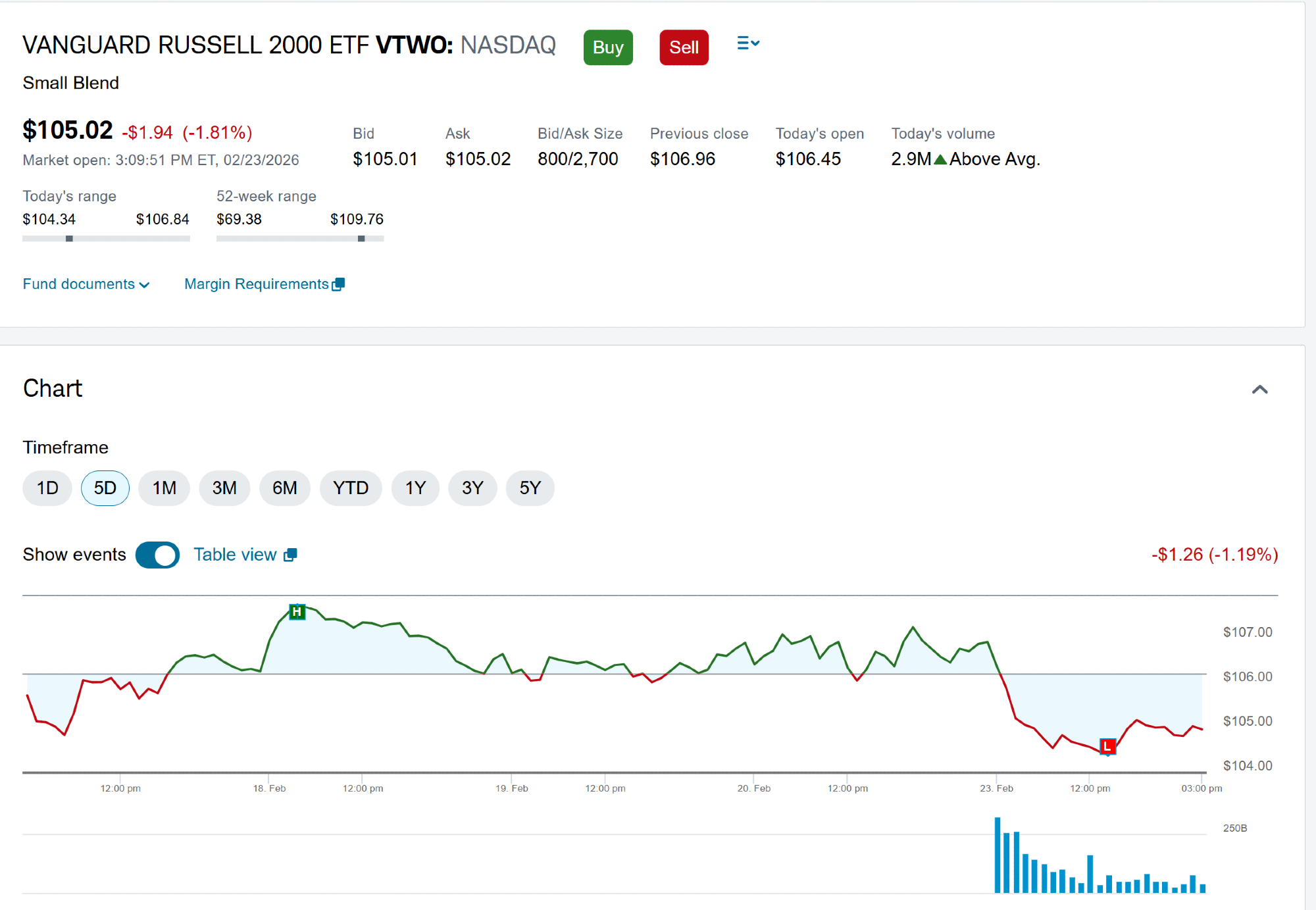Viewport: 1316px width, 910px height.
Task: Click the Table view popup icon
Action: pos(290,555)
